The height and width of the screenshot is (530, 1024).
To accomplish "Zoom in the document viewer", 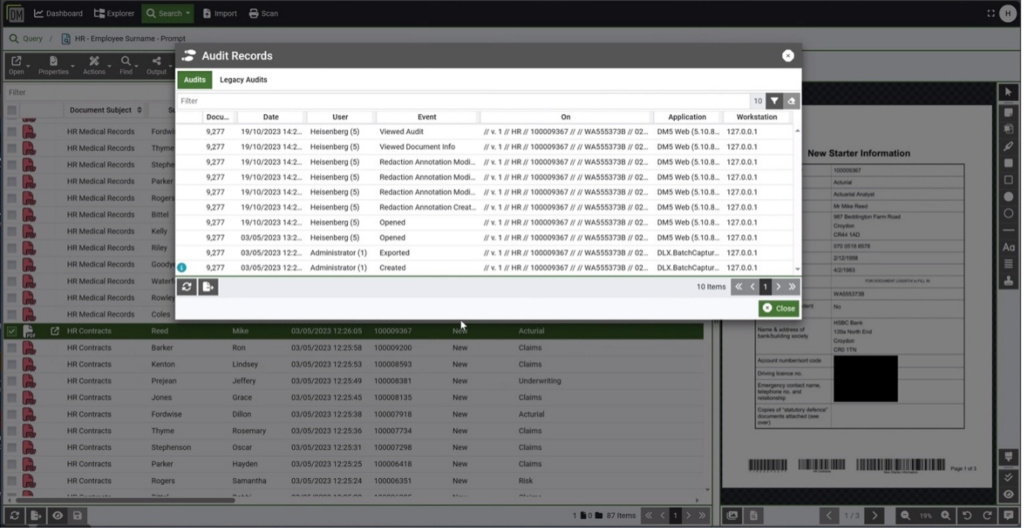I will coord(945,516).
